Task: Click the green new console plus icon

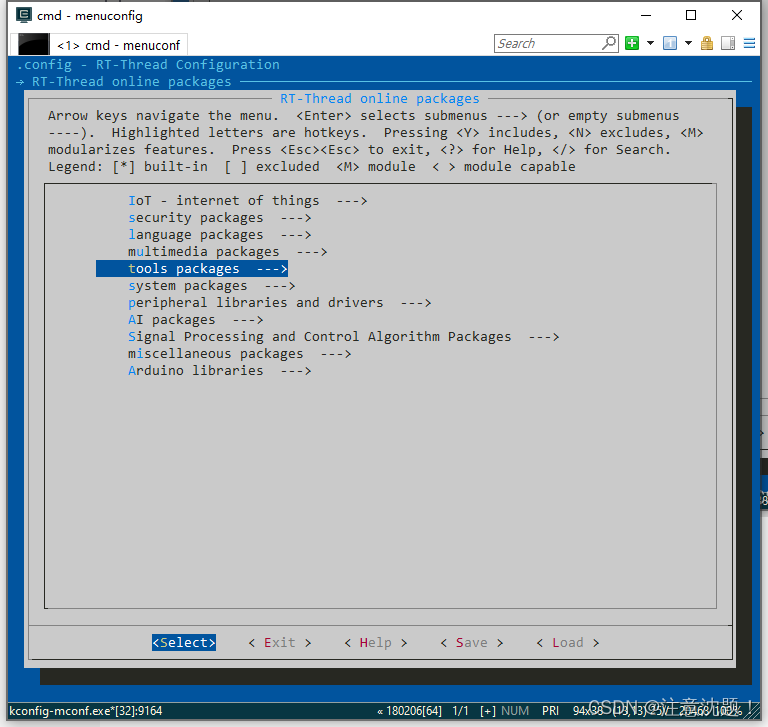Action: [x=632, y=43]
